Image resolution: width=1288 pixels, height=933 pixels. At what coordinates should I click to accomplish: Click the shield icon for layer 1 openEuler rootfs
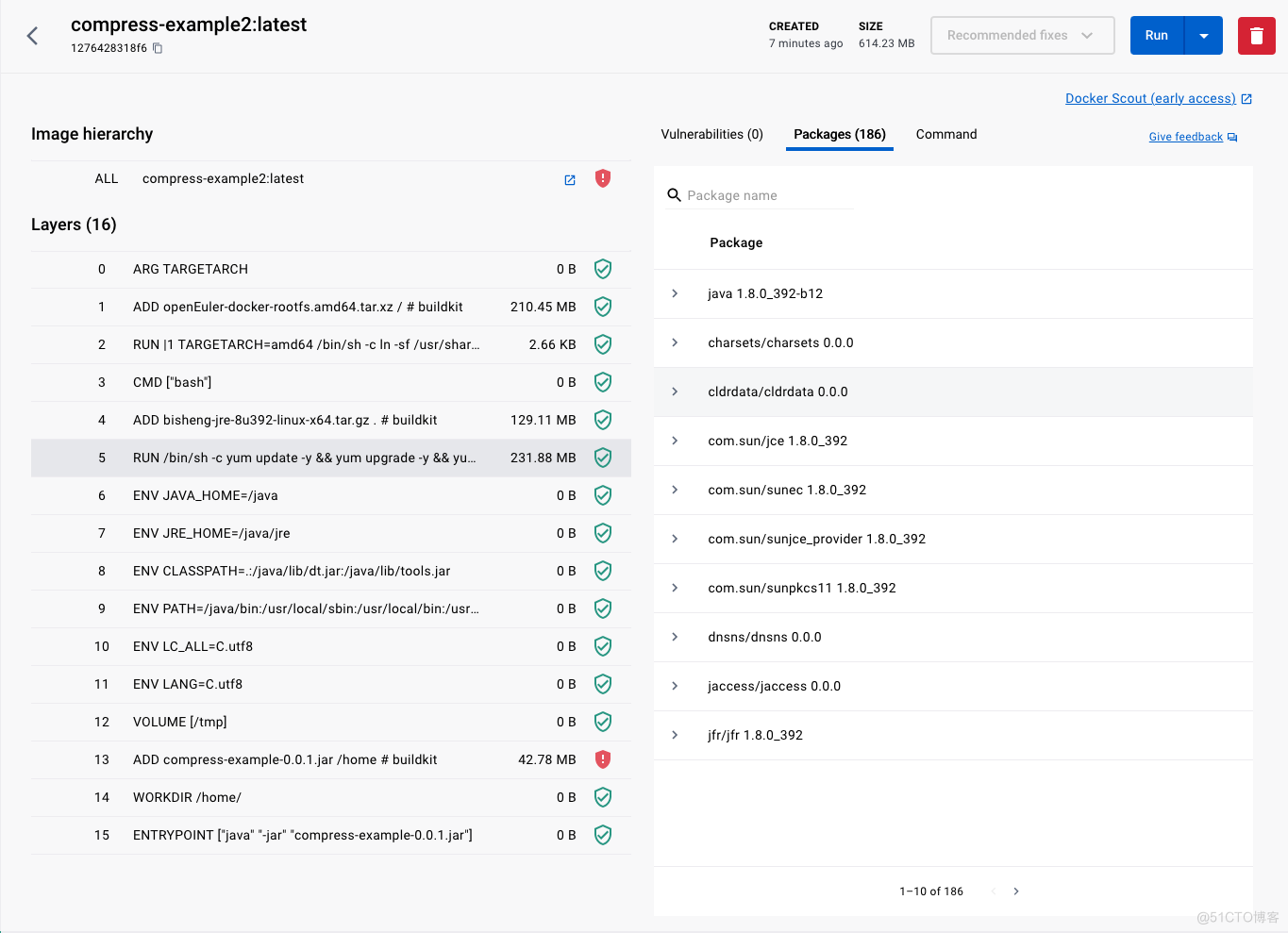[603, 307]
